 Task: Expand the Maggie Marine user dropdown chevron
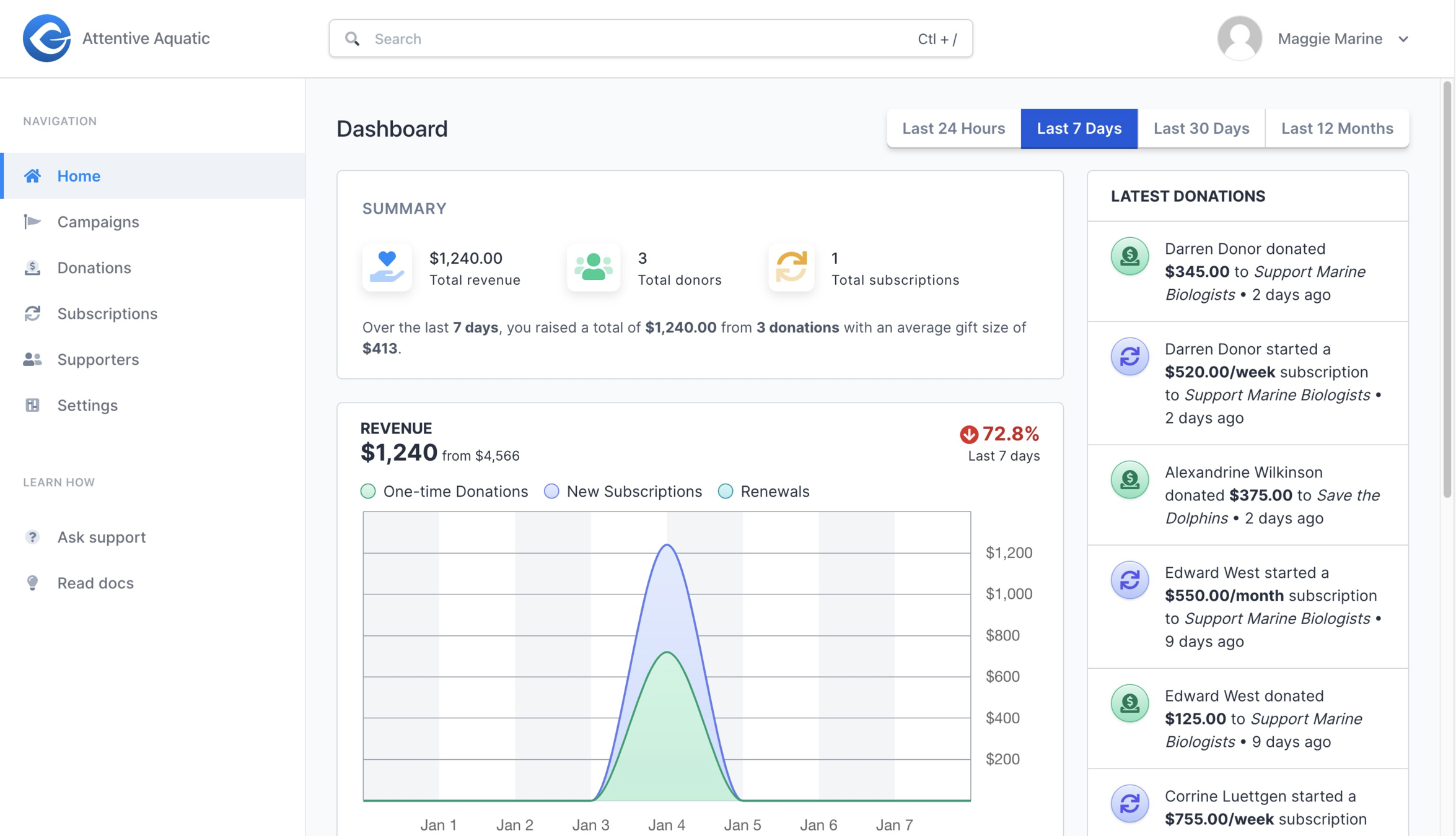[x=1403, y=39]
